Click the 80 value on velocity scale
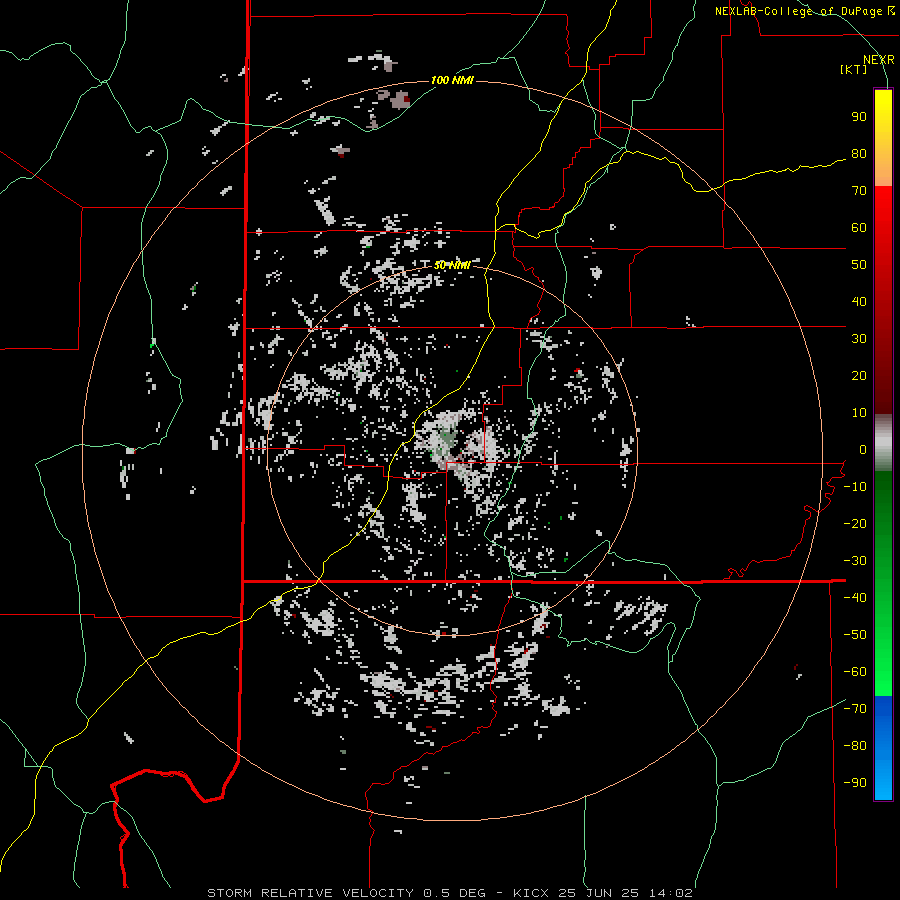Viewport: 900px width, 900px height. (x=859, y=153)
